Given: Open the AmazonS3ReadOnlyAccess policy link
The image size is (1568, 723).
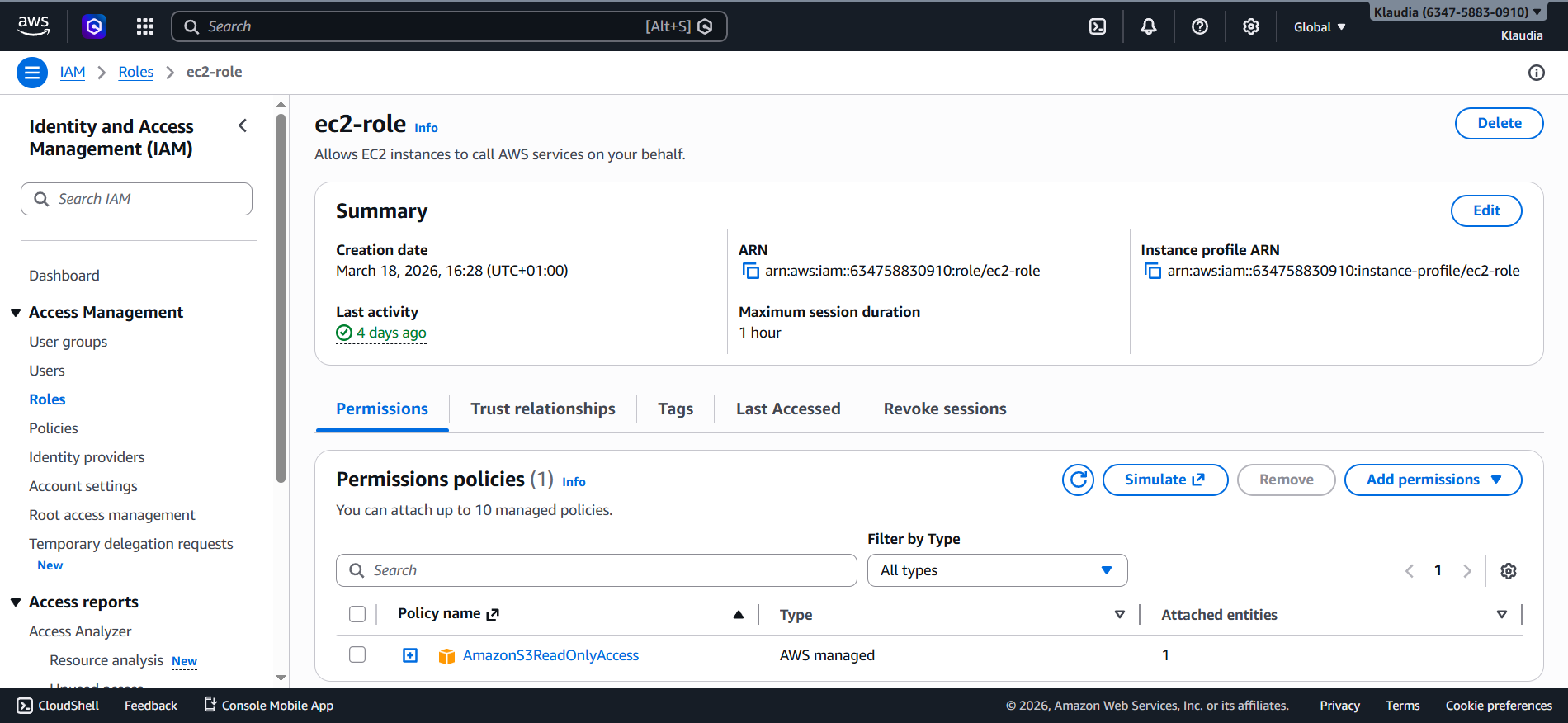Looking at the screenshot, I should click(x=550, y=655).
